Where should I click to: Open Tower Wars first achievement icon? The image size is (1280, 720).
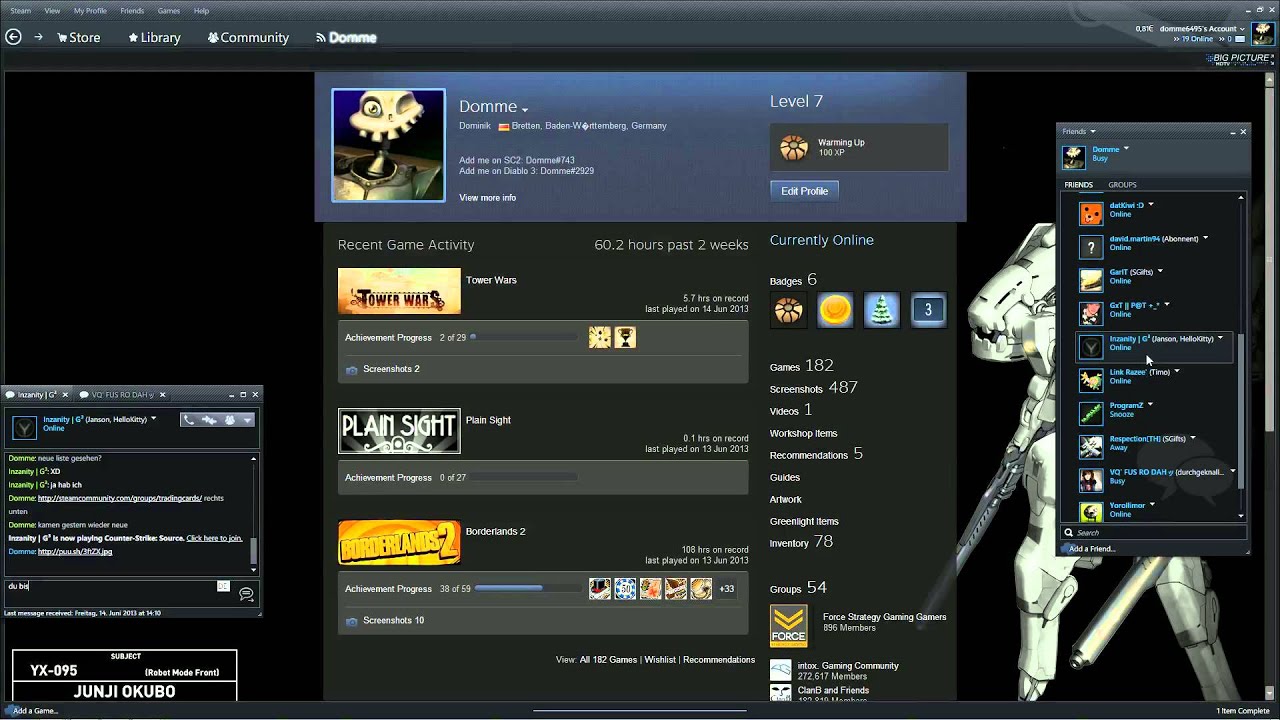point(600,338)
